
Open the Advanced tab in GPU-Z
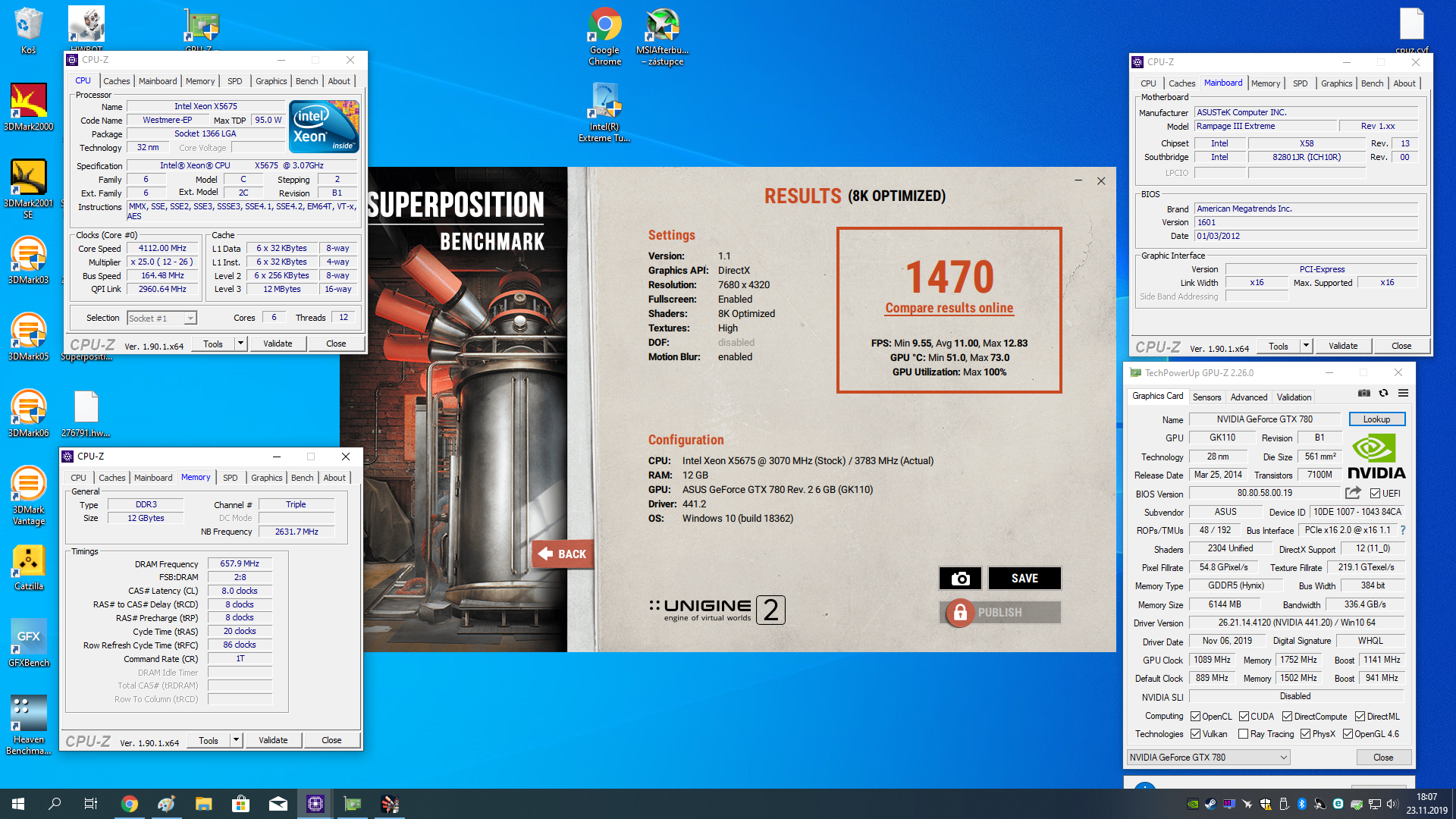(x=1248, y=397)
